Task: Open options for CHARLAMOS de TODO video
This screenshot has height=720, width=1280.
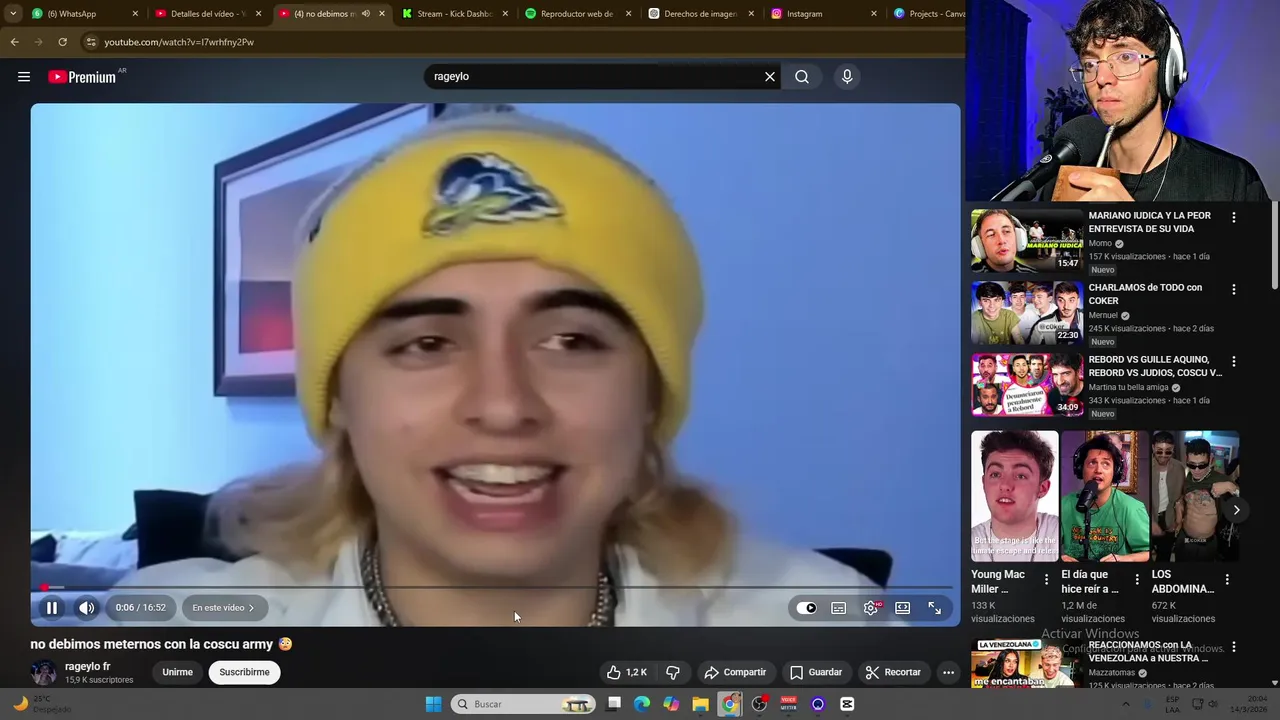Action: 1234,289
